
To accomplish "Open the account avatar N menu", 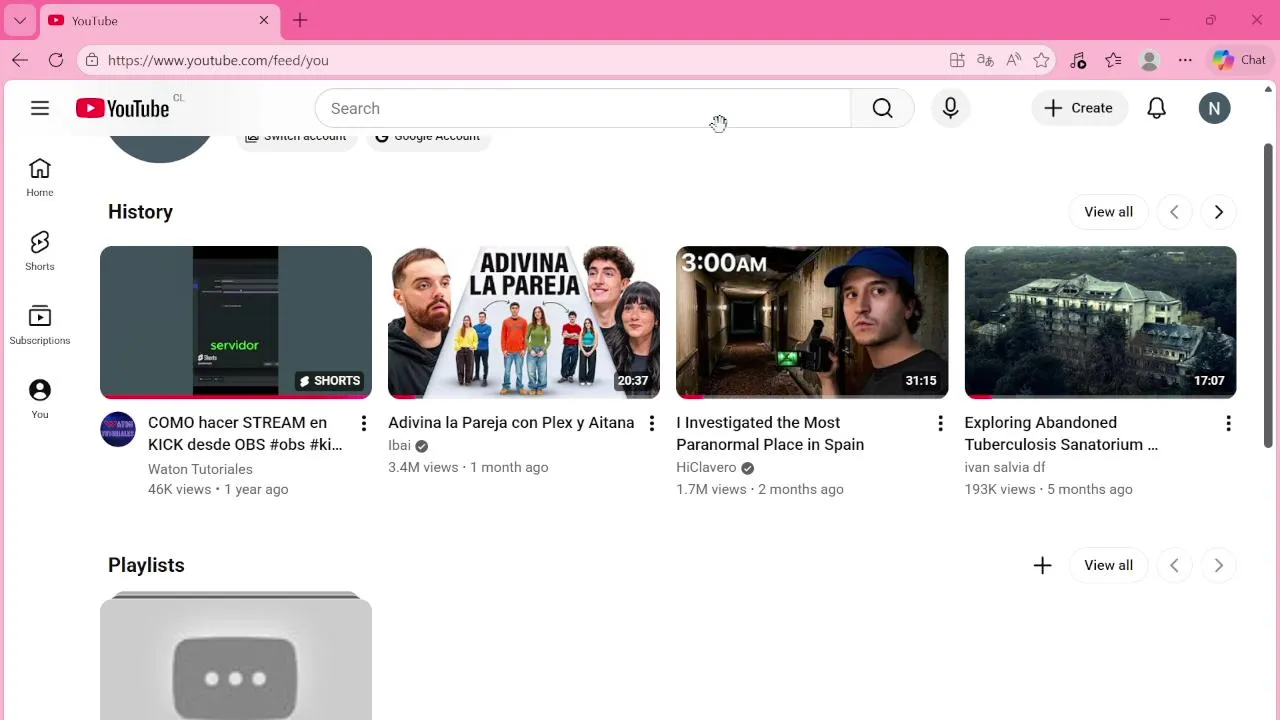I will [x=1214, y=108].
